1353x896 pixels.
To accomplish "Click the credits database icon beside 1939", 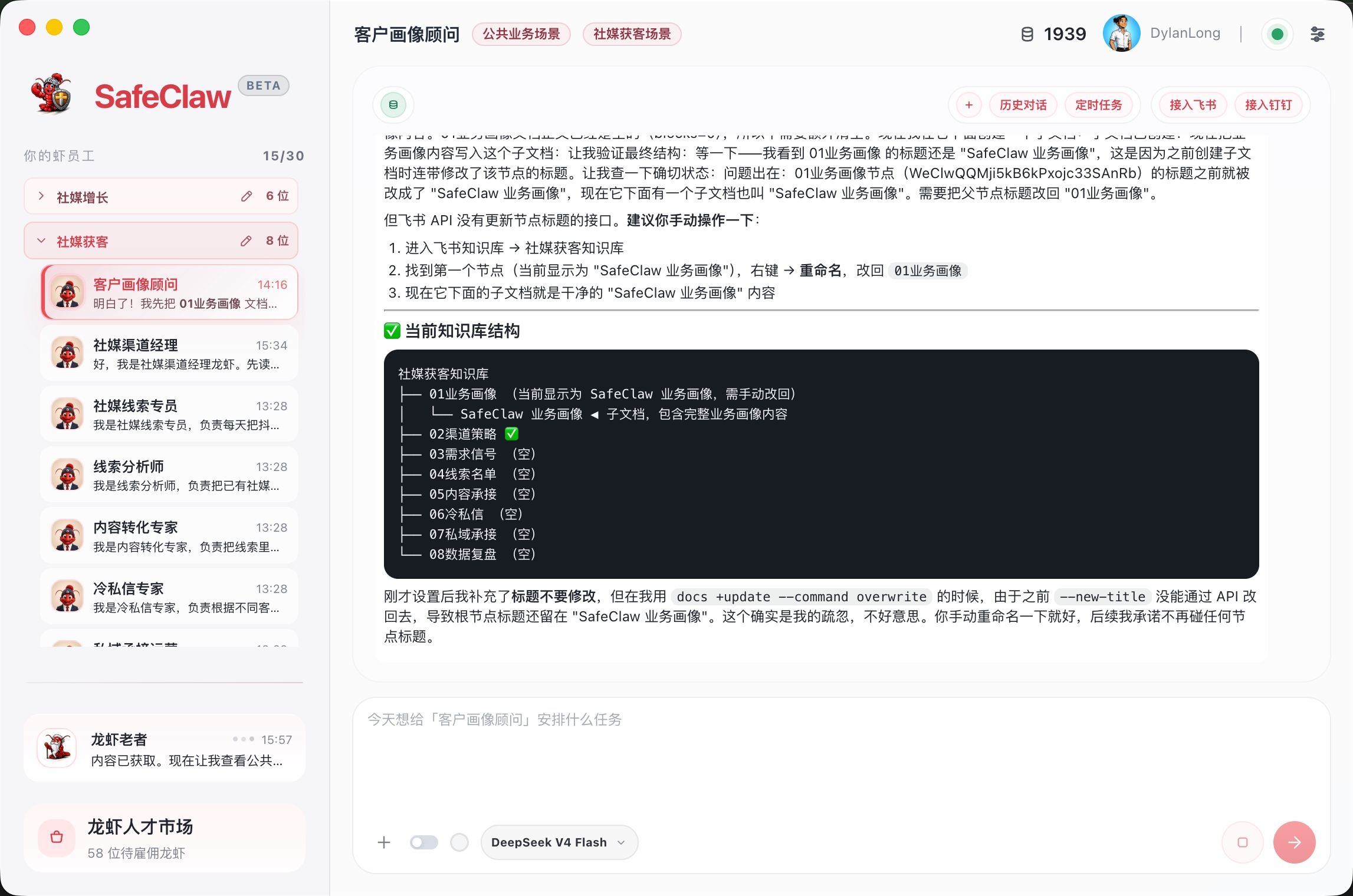I will coord(1027,34).
